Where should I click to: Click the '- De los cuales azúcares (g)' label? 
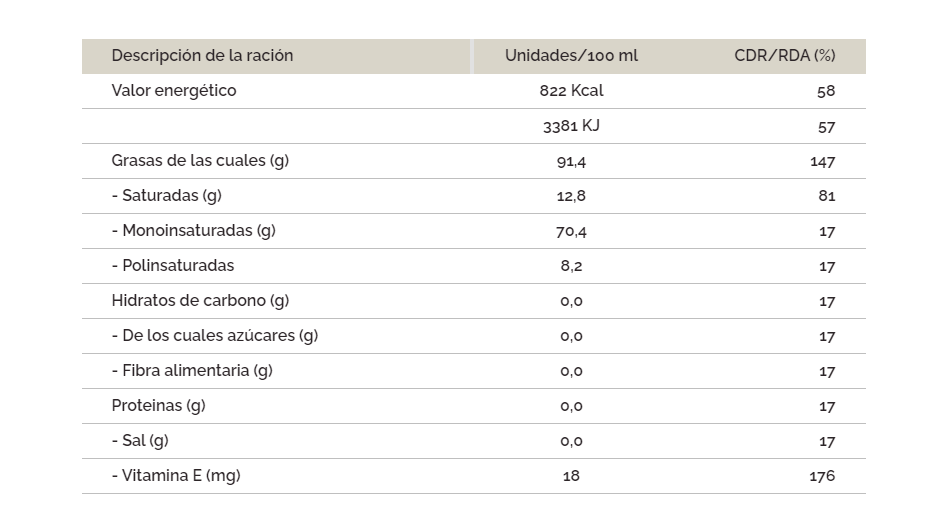[x=214, y=336]
